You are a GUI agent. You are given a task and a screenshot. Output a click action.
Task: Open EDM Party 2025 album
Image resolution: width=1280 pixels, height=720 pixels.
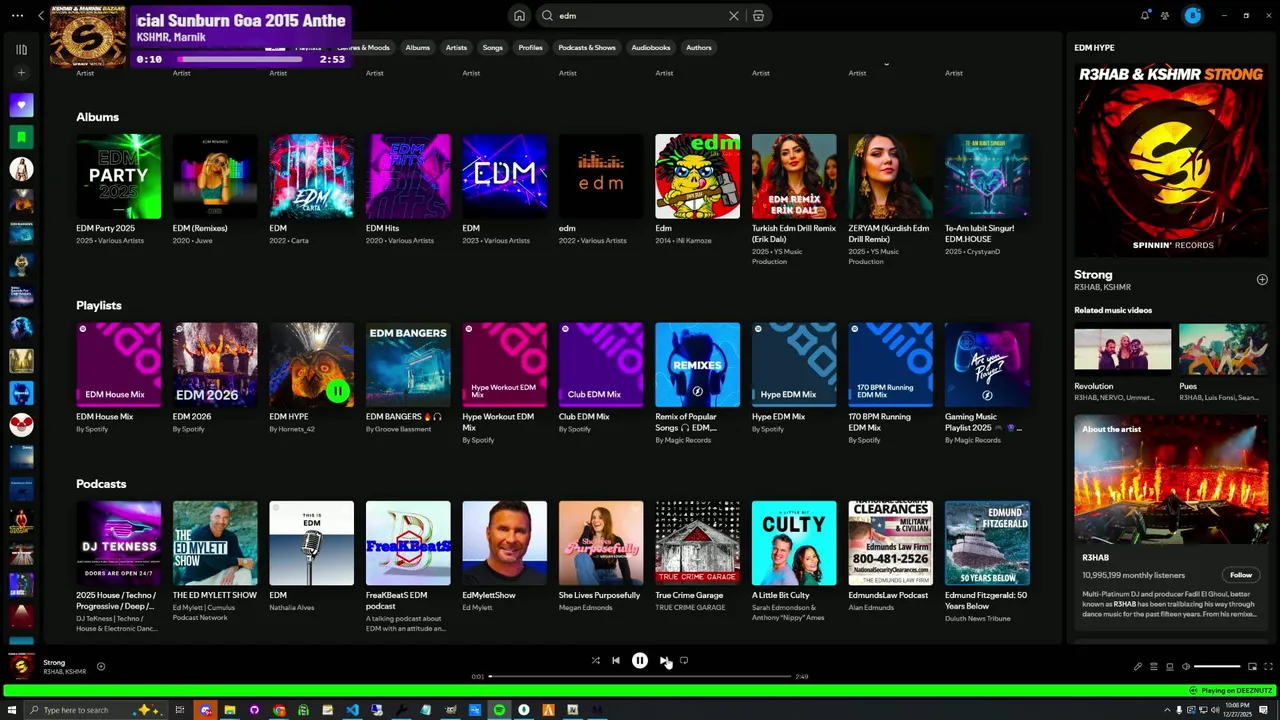[x=118, y=189]
